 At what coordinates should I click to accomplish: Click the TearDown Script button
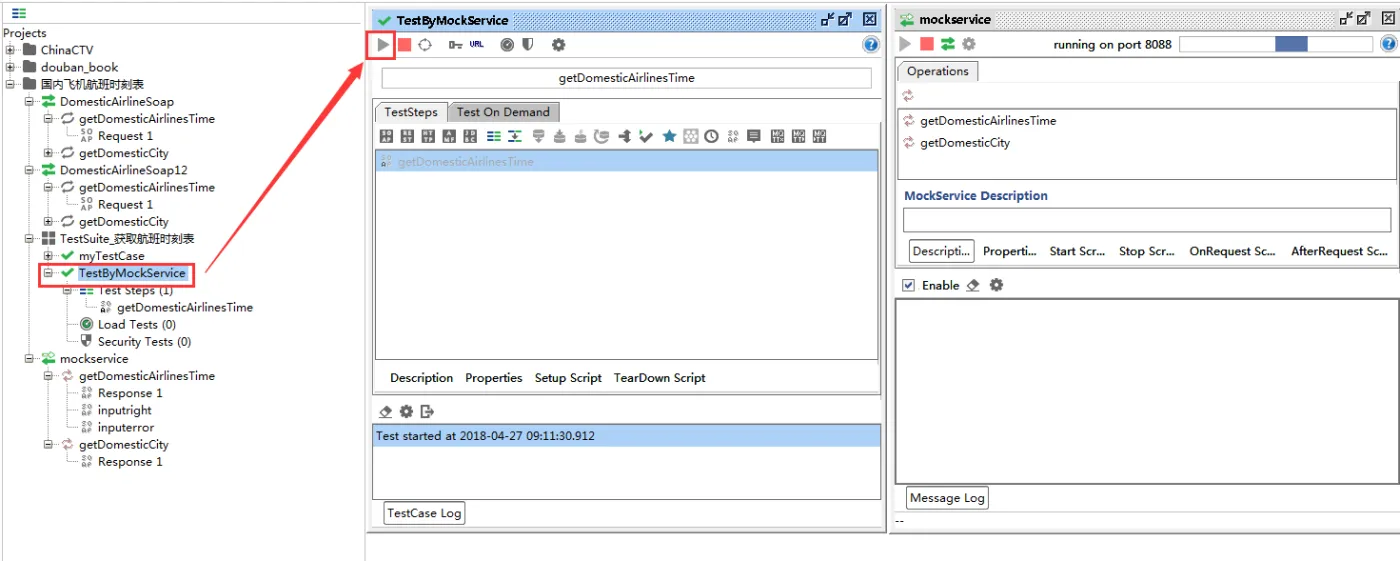coord(659,378)
